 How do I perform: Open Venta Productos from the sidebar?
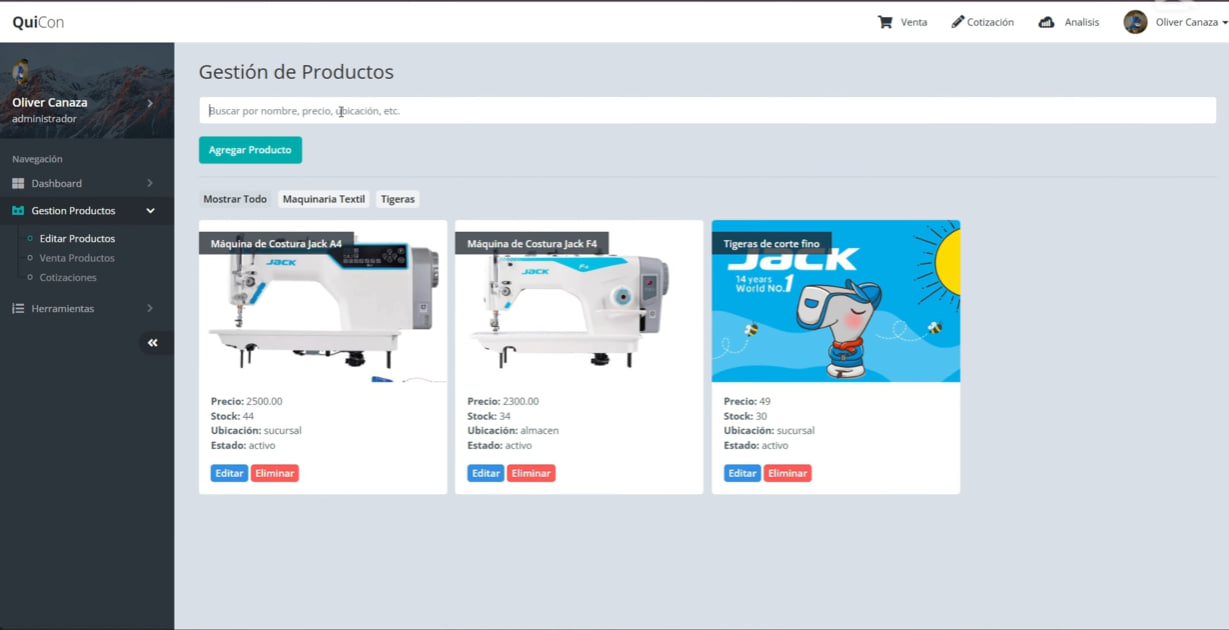[x=75, y=257]
